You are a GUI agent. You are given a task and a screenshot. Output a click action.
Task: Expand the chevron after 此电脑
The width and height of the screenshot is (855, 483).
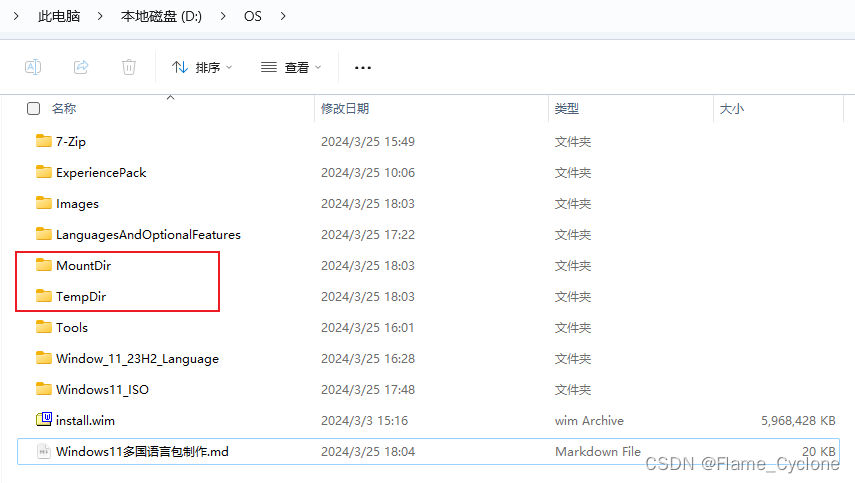[x=100, y=16]
